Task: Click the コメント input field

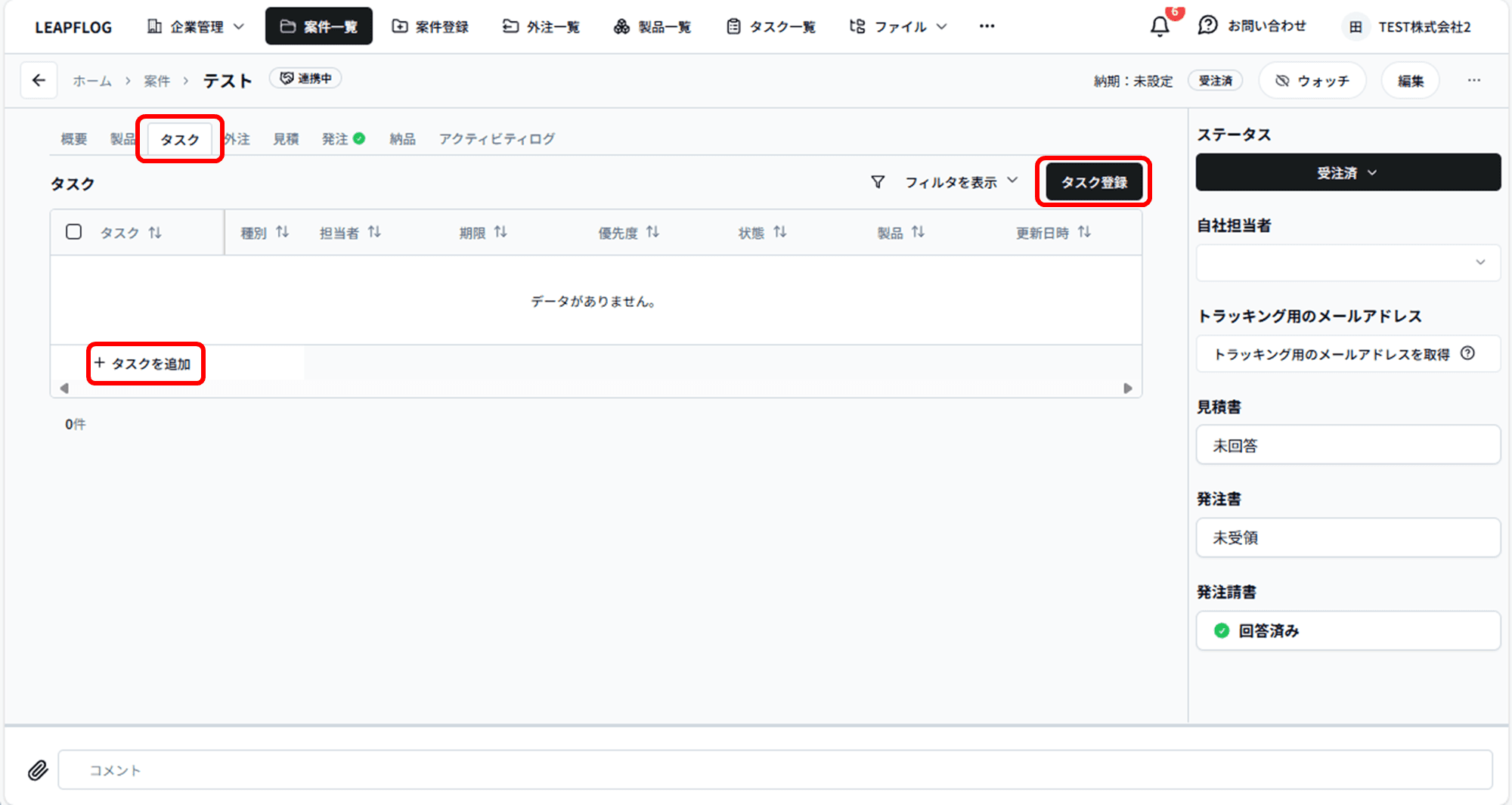Action: pyautogui.click(x=774, y=770)
